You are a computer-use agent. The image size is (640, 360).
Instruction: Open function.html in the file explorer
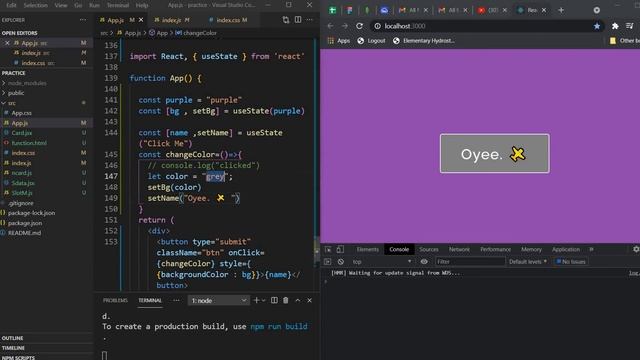coord(29,143)
